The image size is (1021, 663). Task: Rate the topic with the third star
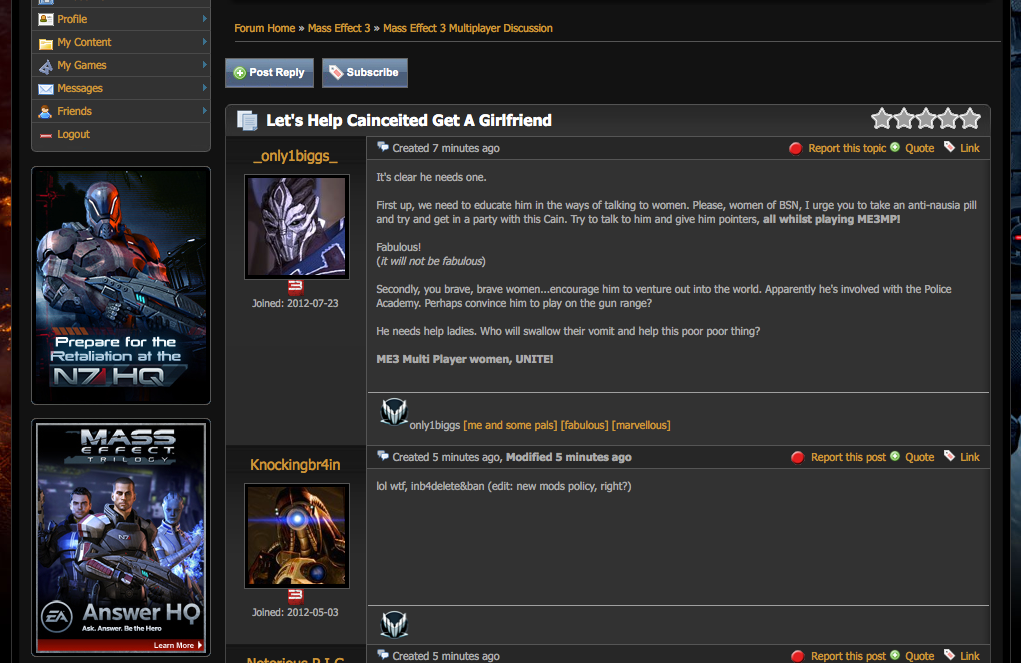click(926, 119)
